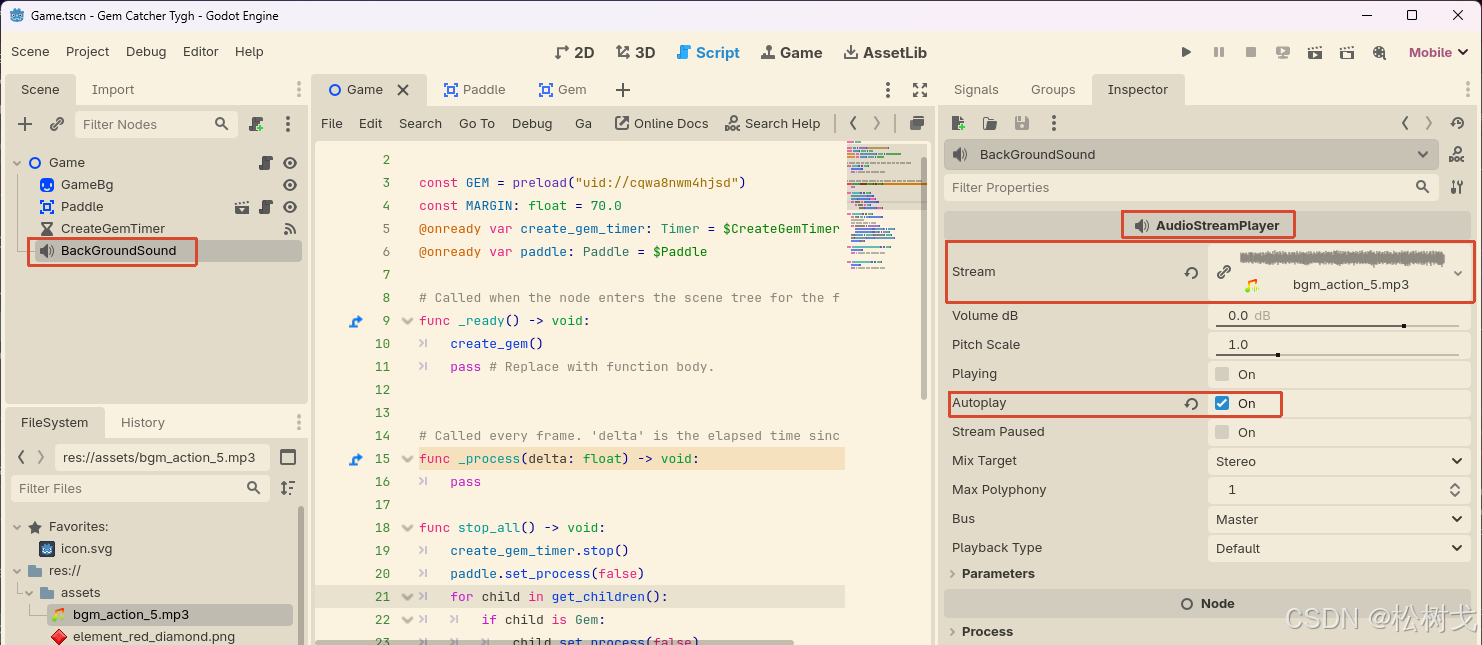Stop the running project

[1251, 52]
